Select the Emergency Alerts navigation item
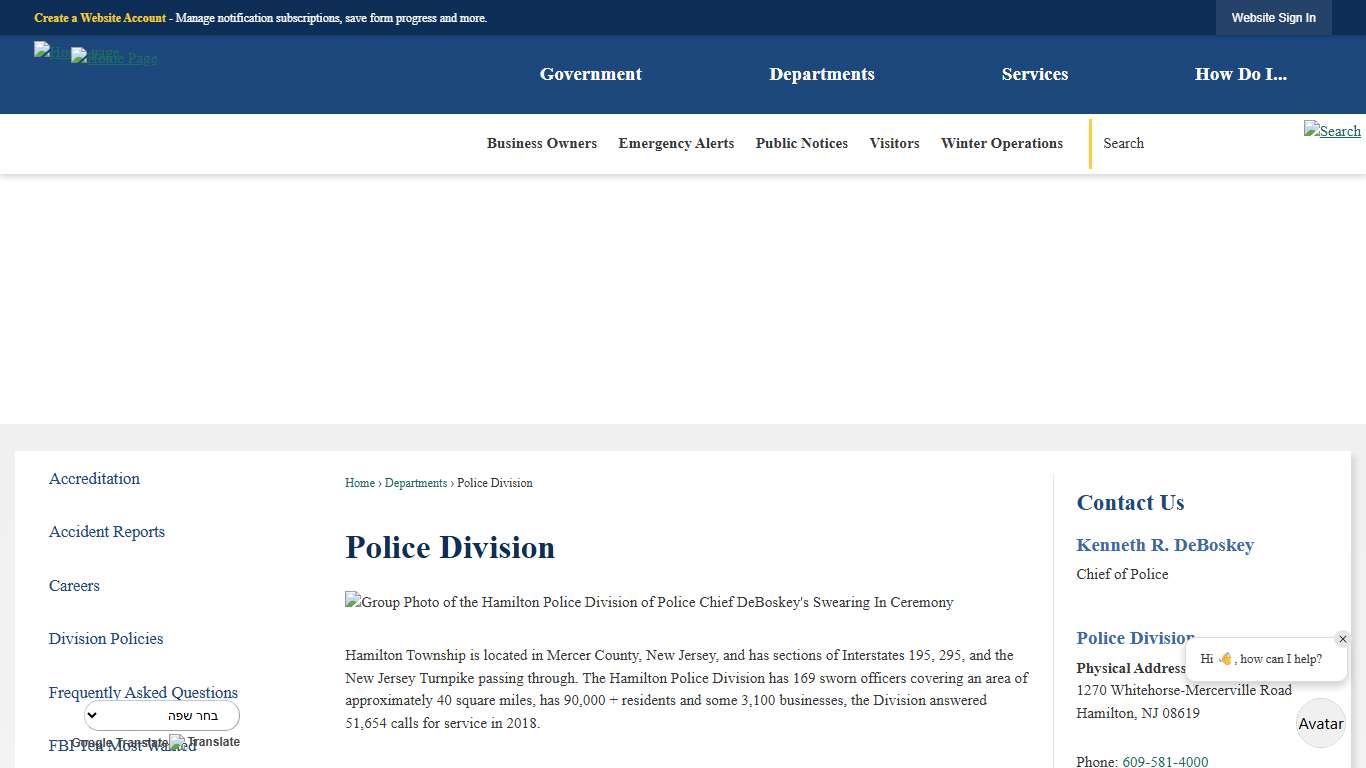The height and width of the screenshot is (768, 1366). pos(676,144)
